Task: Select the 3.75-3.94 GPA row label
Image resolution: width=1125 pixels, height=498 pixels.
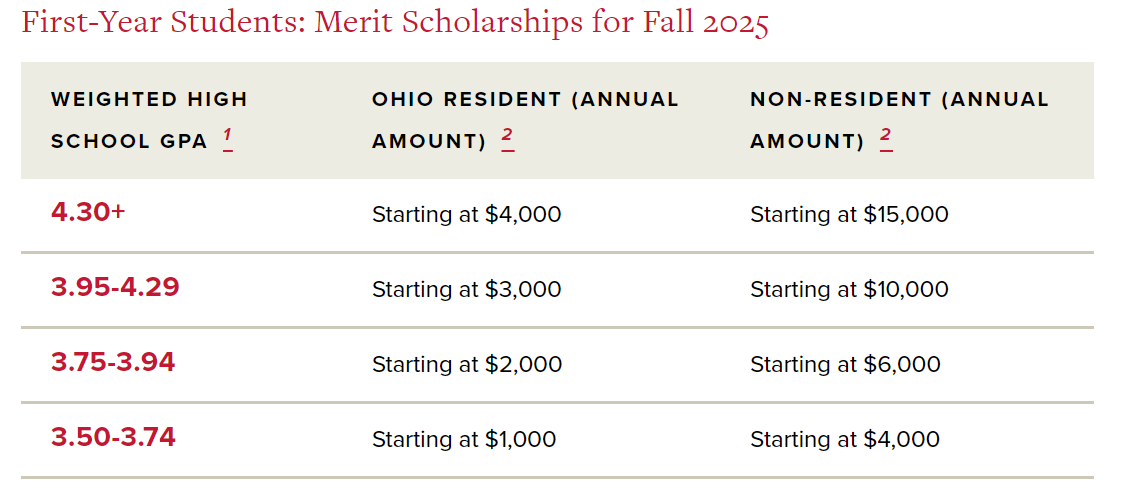Action: click(113, 363)
